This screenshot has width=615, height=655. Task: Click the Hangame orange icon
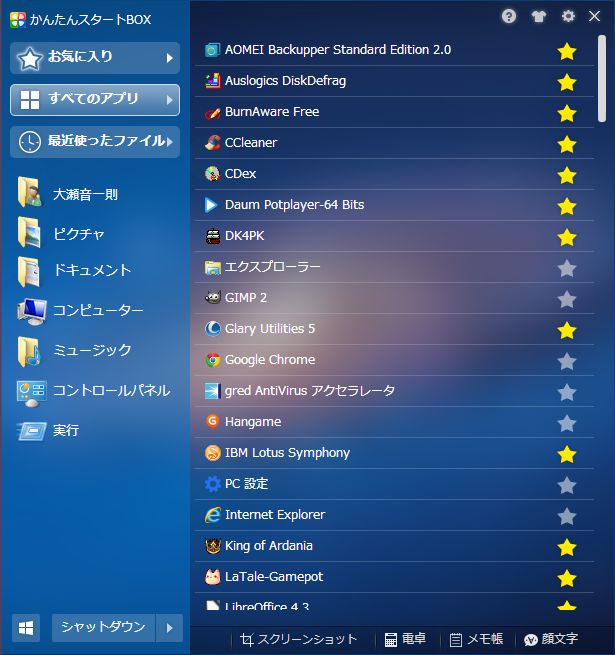(212, 421)
